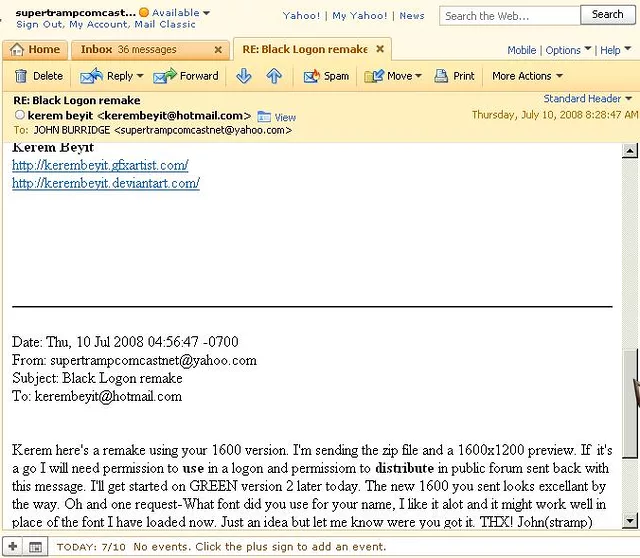Click the Print printer icon
The image size is (640, 558).
click(439, 76)
